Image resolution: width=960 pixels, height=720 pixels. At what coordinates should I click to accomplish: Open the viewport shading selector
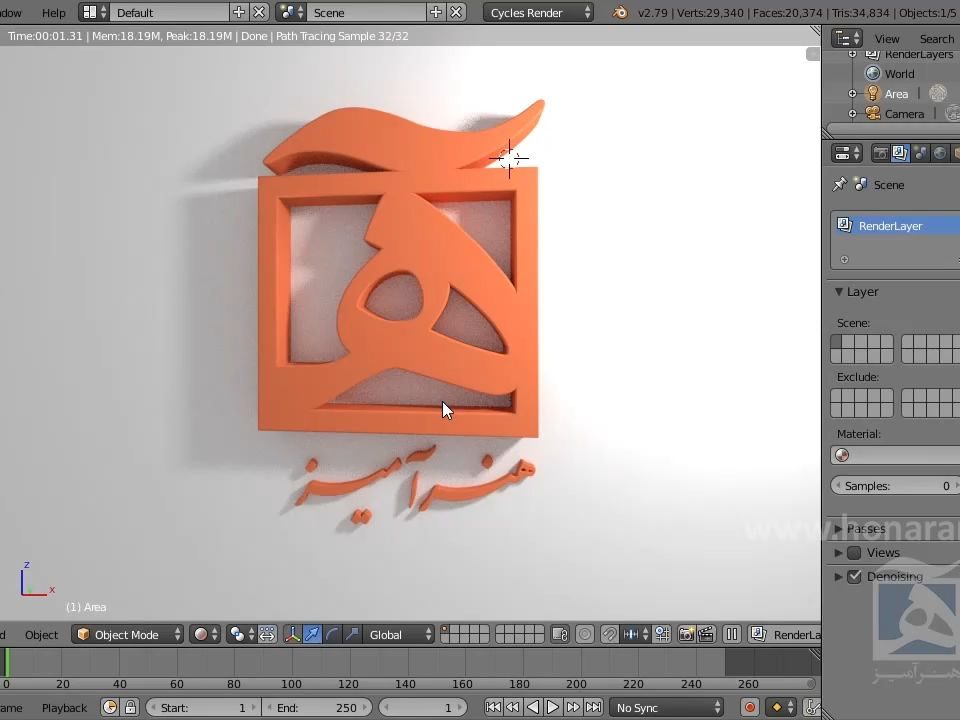tap(205, 634)
